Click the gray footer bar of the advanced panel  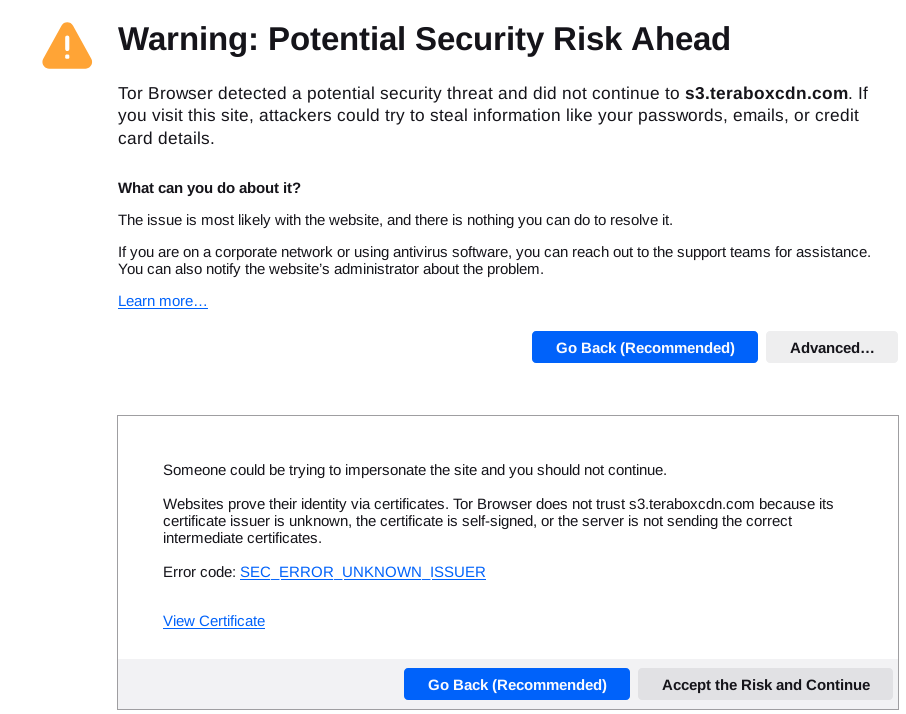[x=260, y=684]
